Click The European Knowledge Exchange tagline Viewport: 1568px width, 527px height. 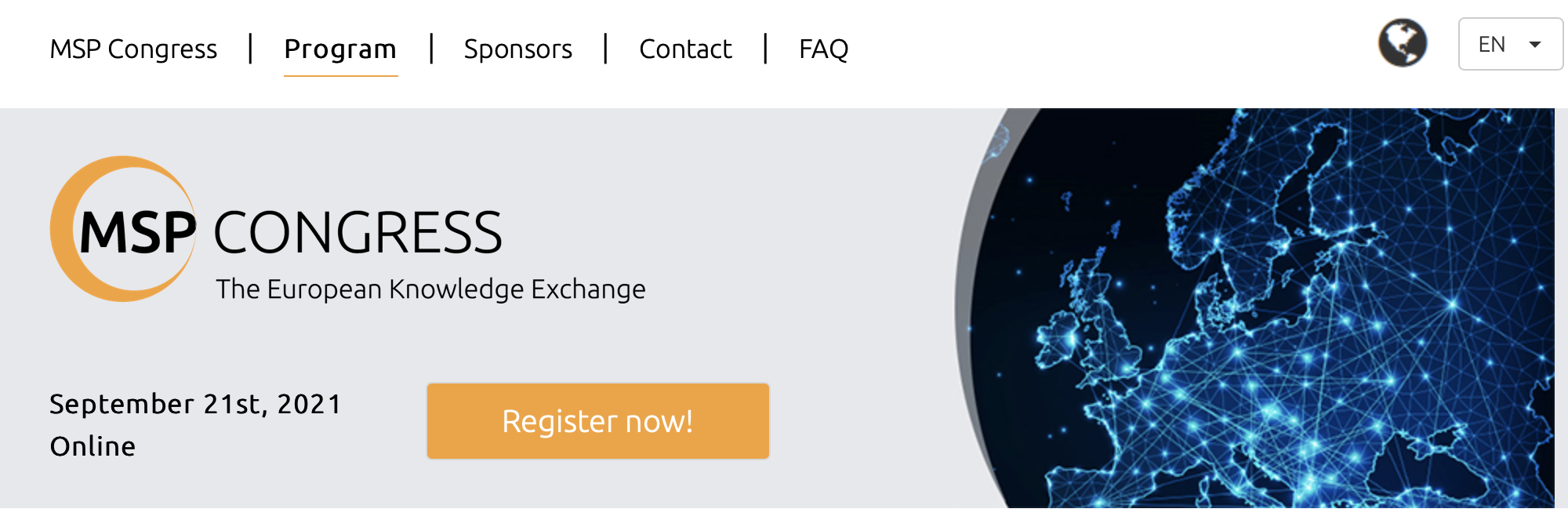(430, 289)
